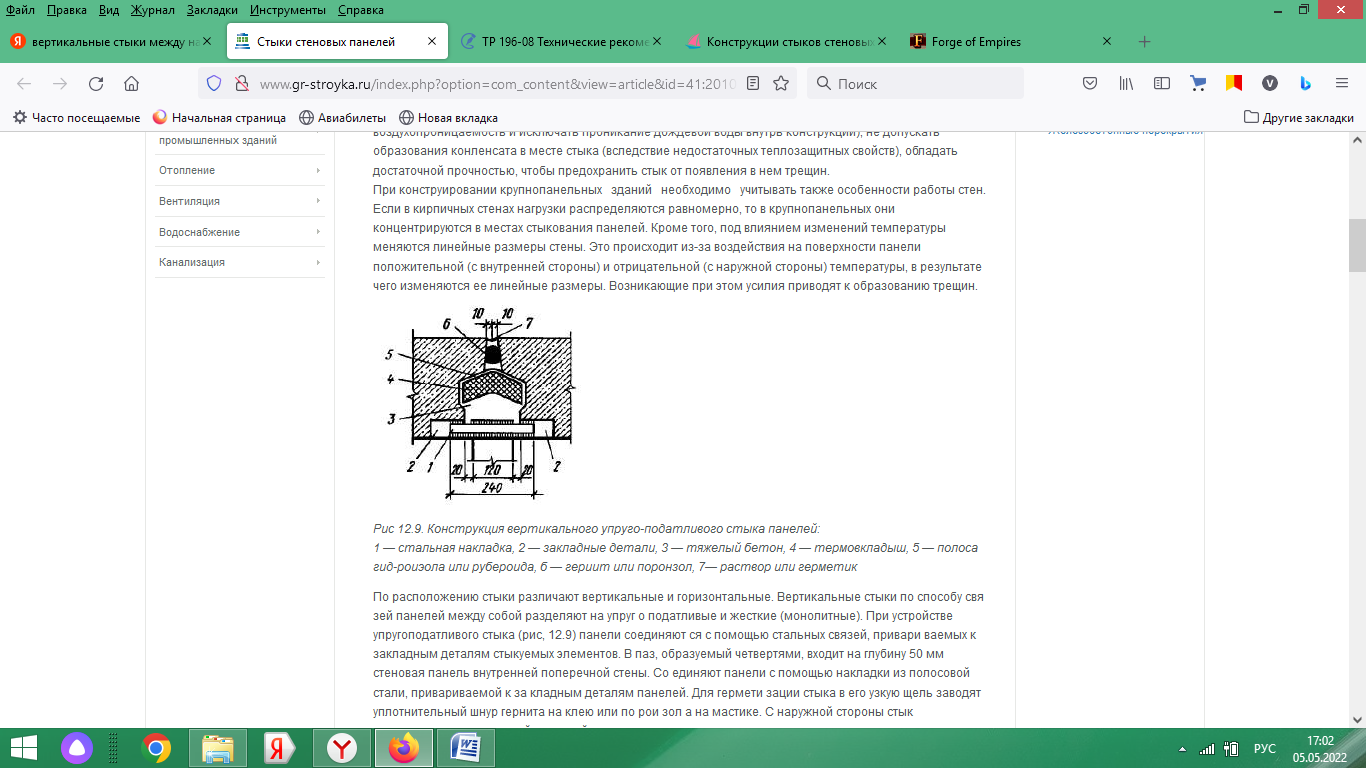
Task: Go back to the previous page
Action: click(24, 84)
